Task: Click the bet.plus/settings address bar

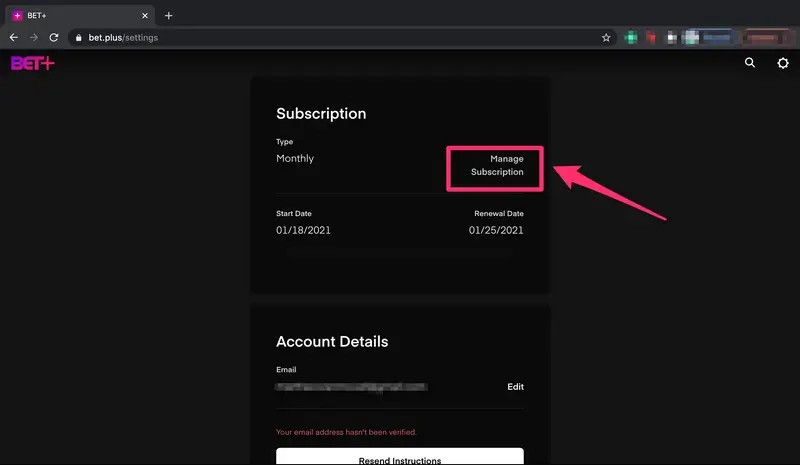Action: (342, 38)
